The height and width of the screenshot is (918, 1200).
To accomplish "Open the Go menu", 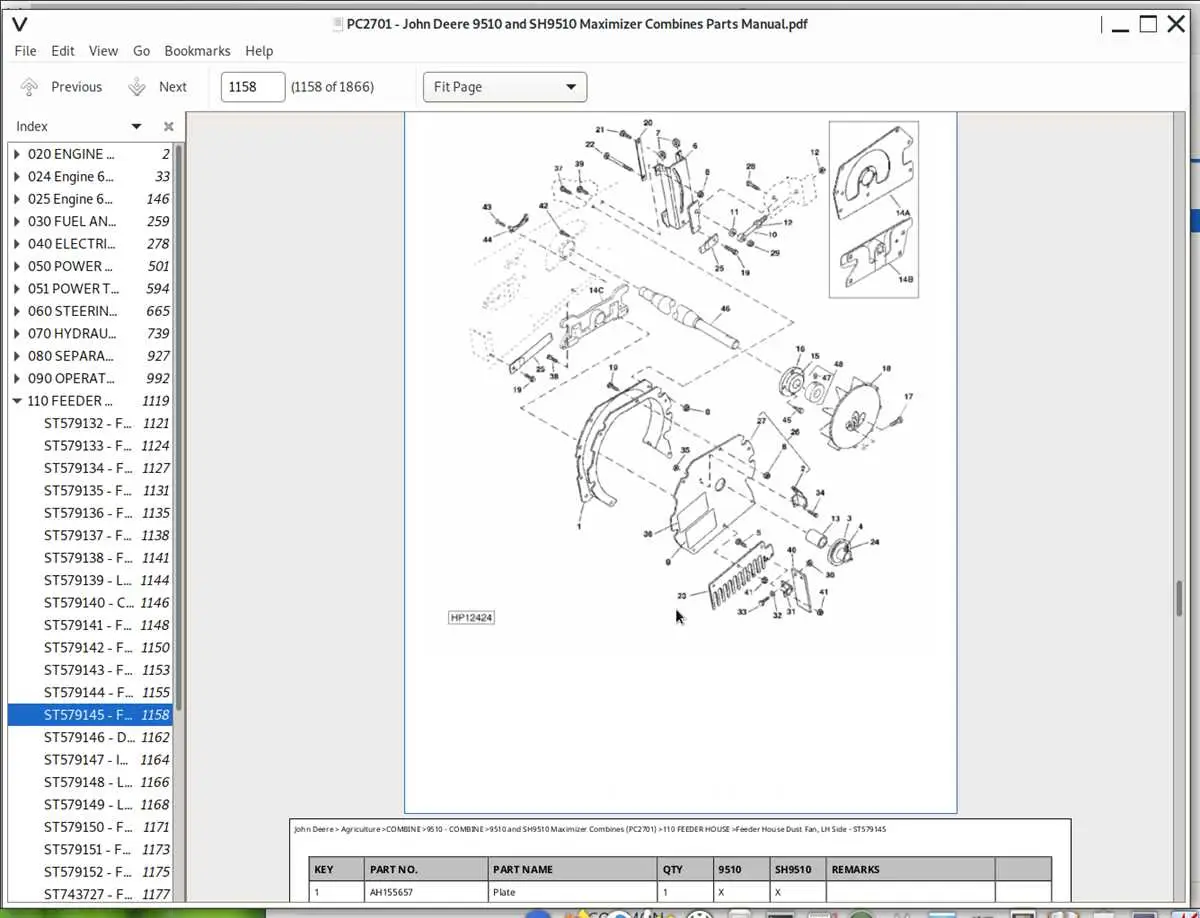I will (141, 51).
